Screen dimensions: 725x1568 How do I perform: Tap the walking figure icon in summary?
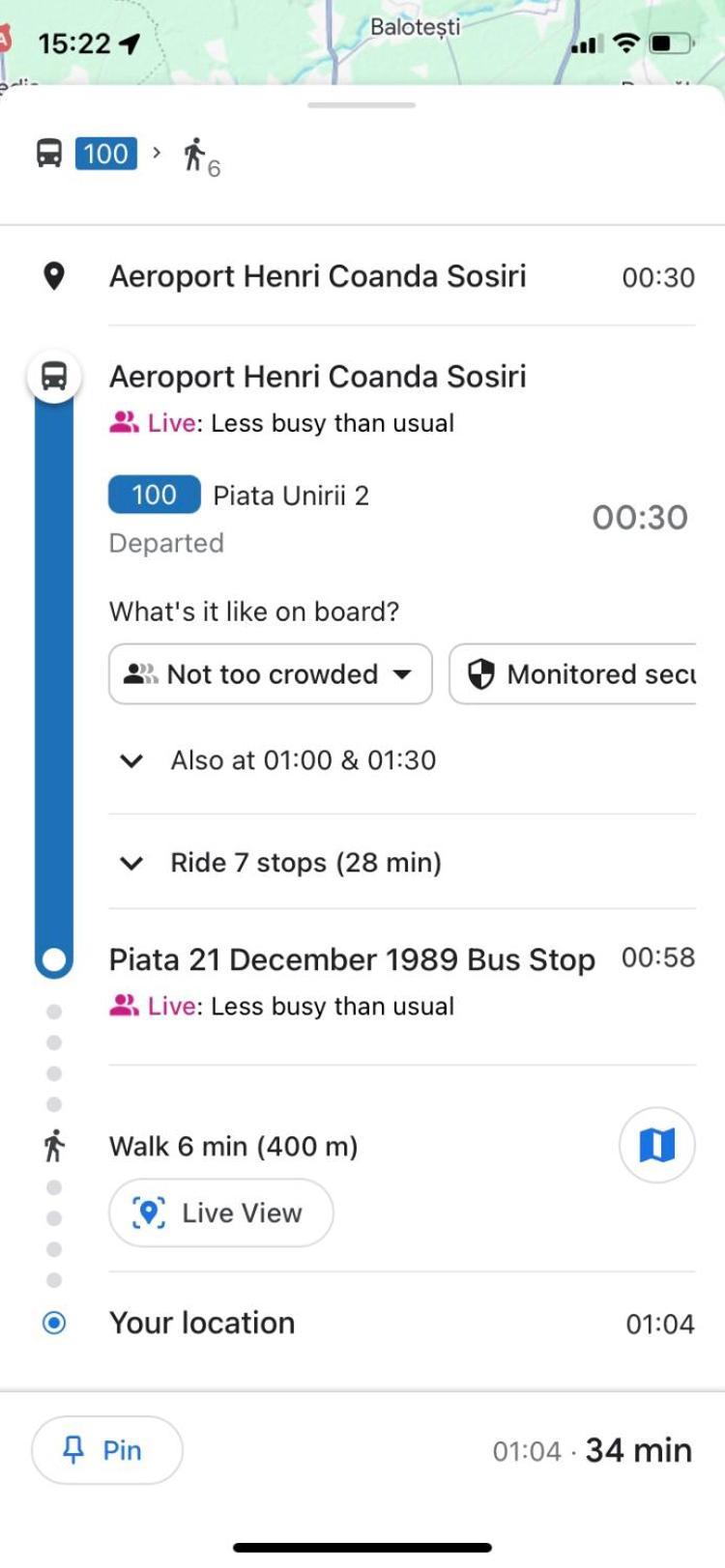coord(194,154)
